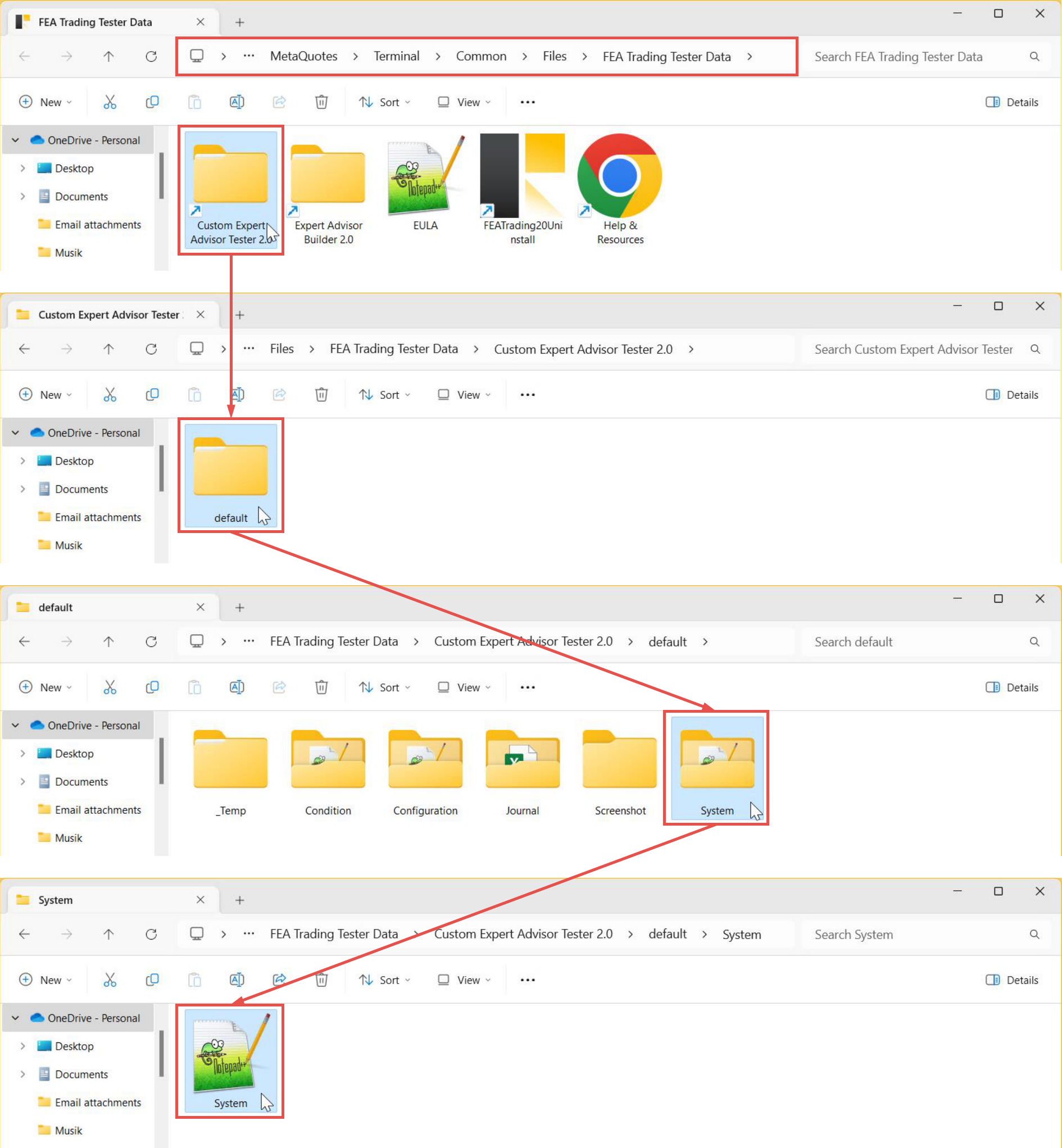The width and height of the screenshot is (1062, 1148).
Task: Click Search System field
Action: [927, 934]
